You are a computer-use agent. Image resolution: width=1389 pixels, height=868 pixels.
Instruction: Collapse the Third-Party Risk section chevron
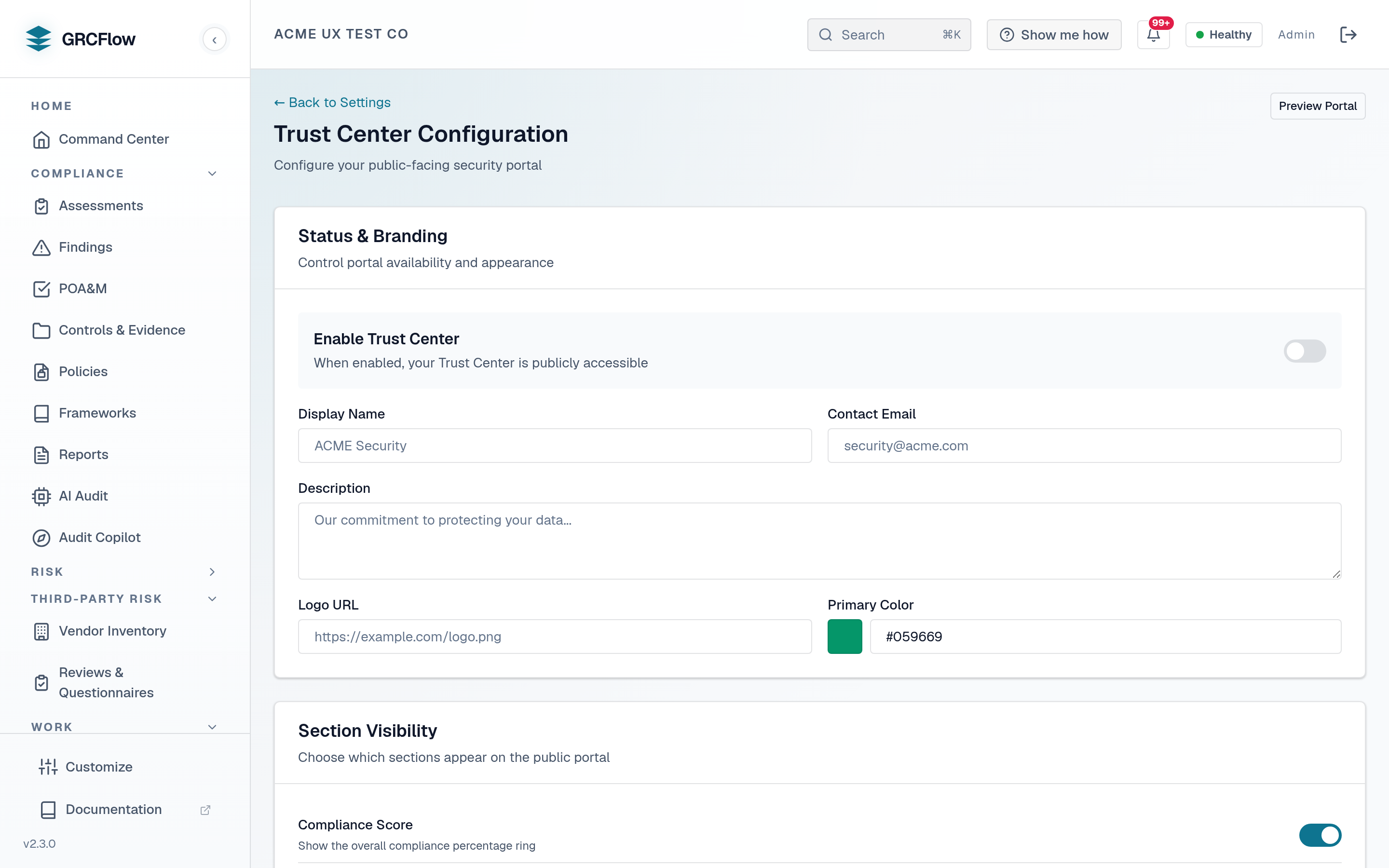212,599
